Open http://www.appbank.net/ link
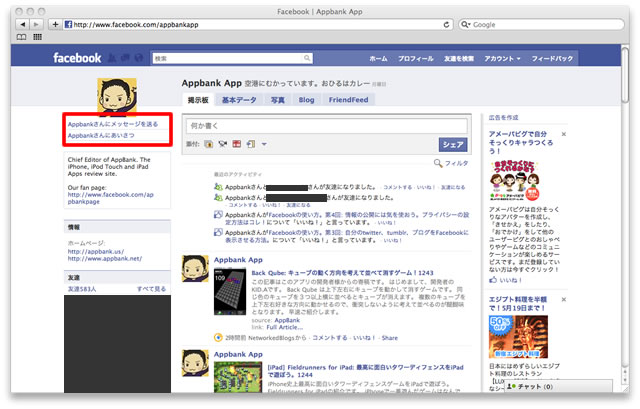The width and height of the screenshot is (640, 409). [x=104, y=259]
